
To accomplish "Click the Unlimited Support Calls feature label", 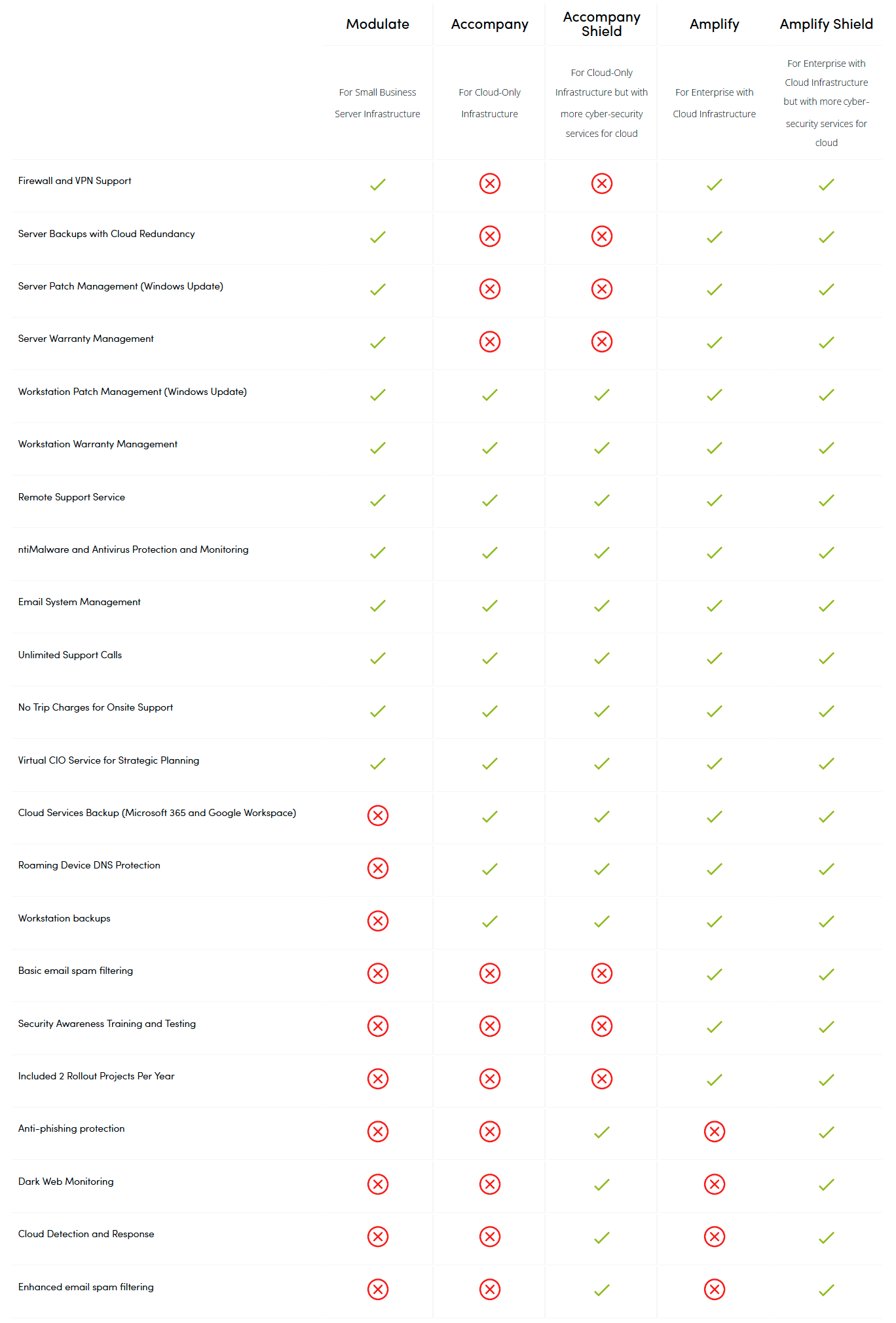I will click(x=70, y=655).
